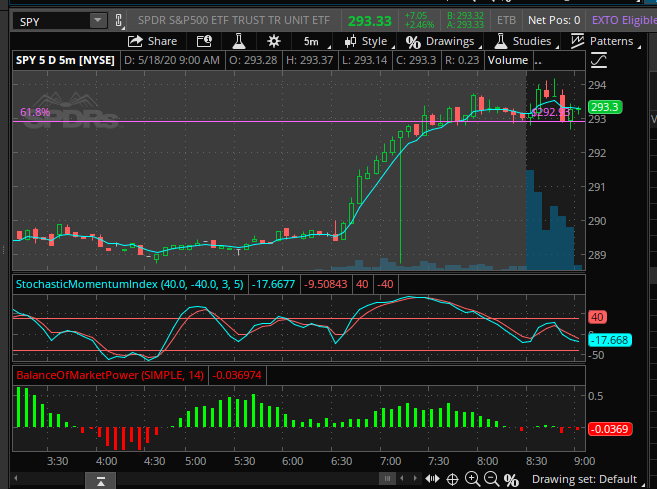Click the -9.50843 stochastic value
The image size is (657, 489).
pyautogui.click(x=326, y=284)
